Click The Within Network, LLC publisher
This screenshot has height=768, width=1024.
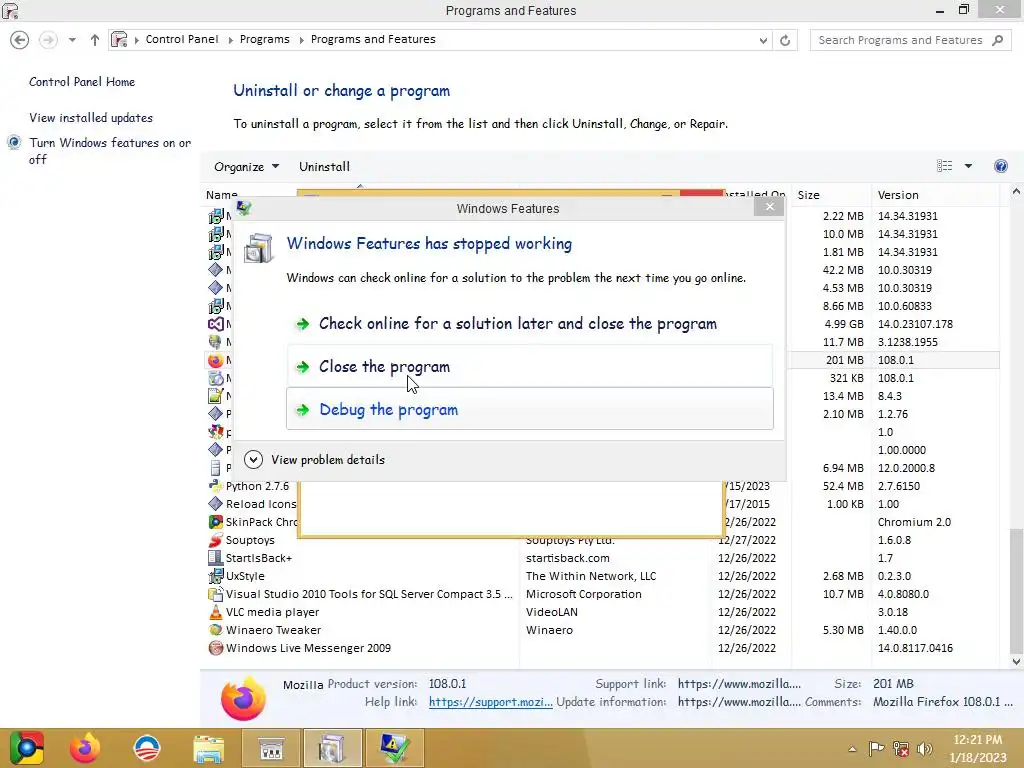coord(591,576)
